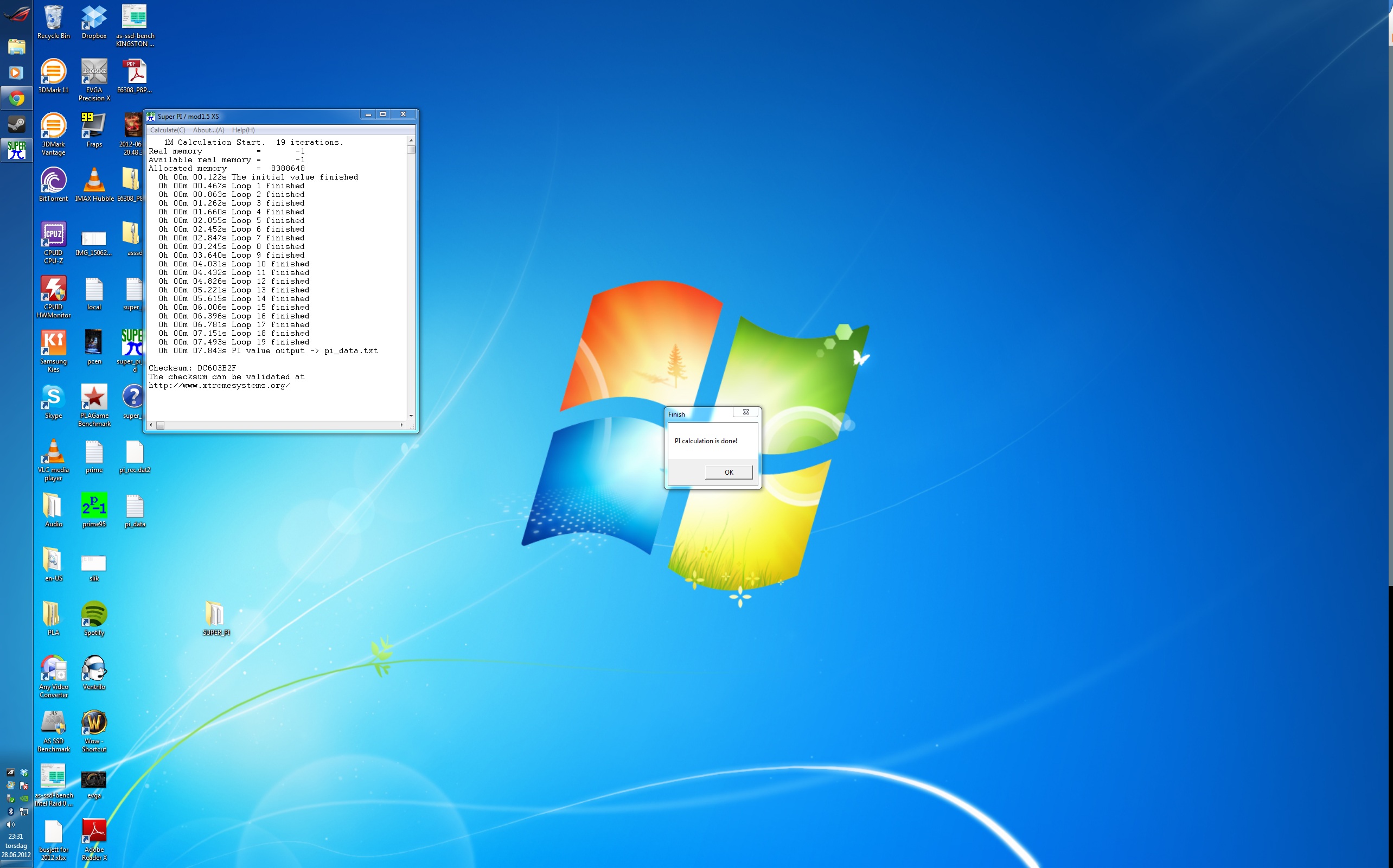
Task: Select the PLAGame Benchmark shortcut
Action: click(94, 406)
